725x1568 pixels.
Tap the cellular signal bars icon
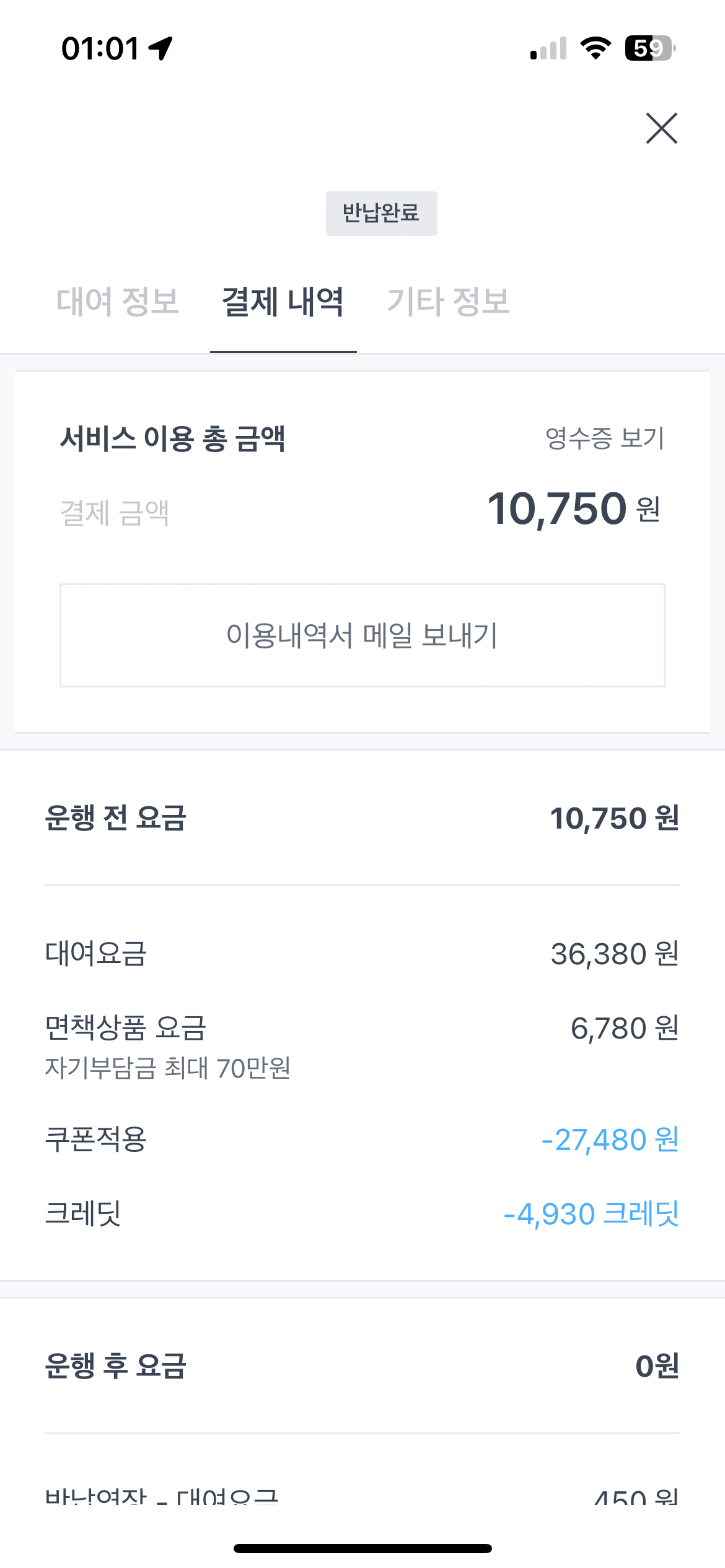pos(548,48)
